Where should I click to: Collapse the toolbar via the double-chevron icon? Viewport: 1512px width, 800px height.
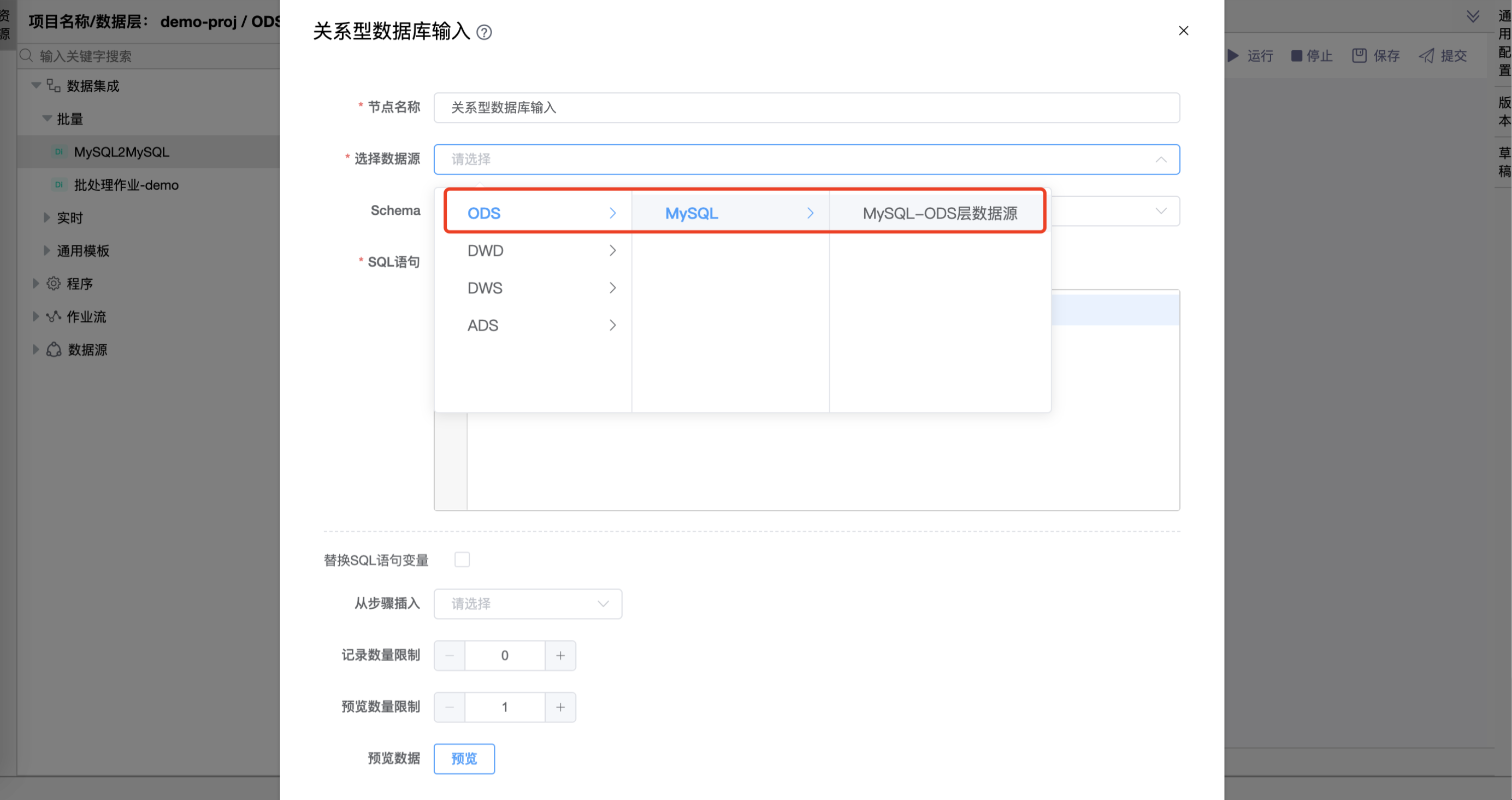pyautogui.click(x=1473, y=16)
